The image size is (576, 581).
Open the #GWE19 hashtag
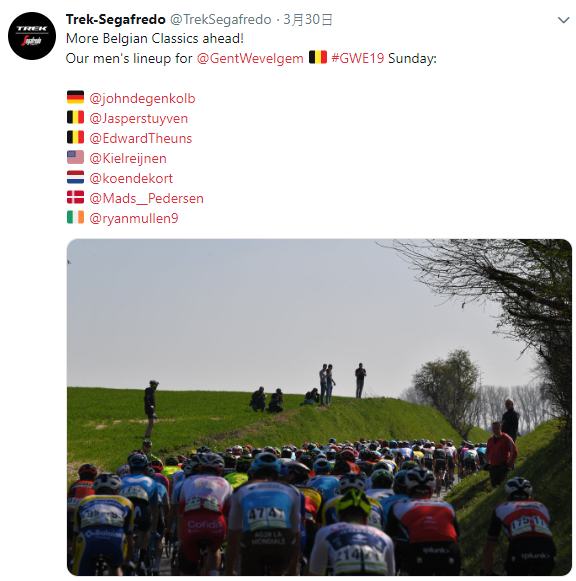coord(357,59)
